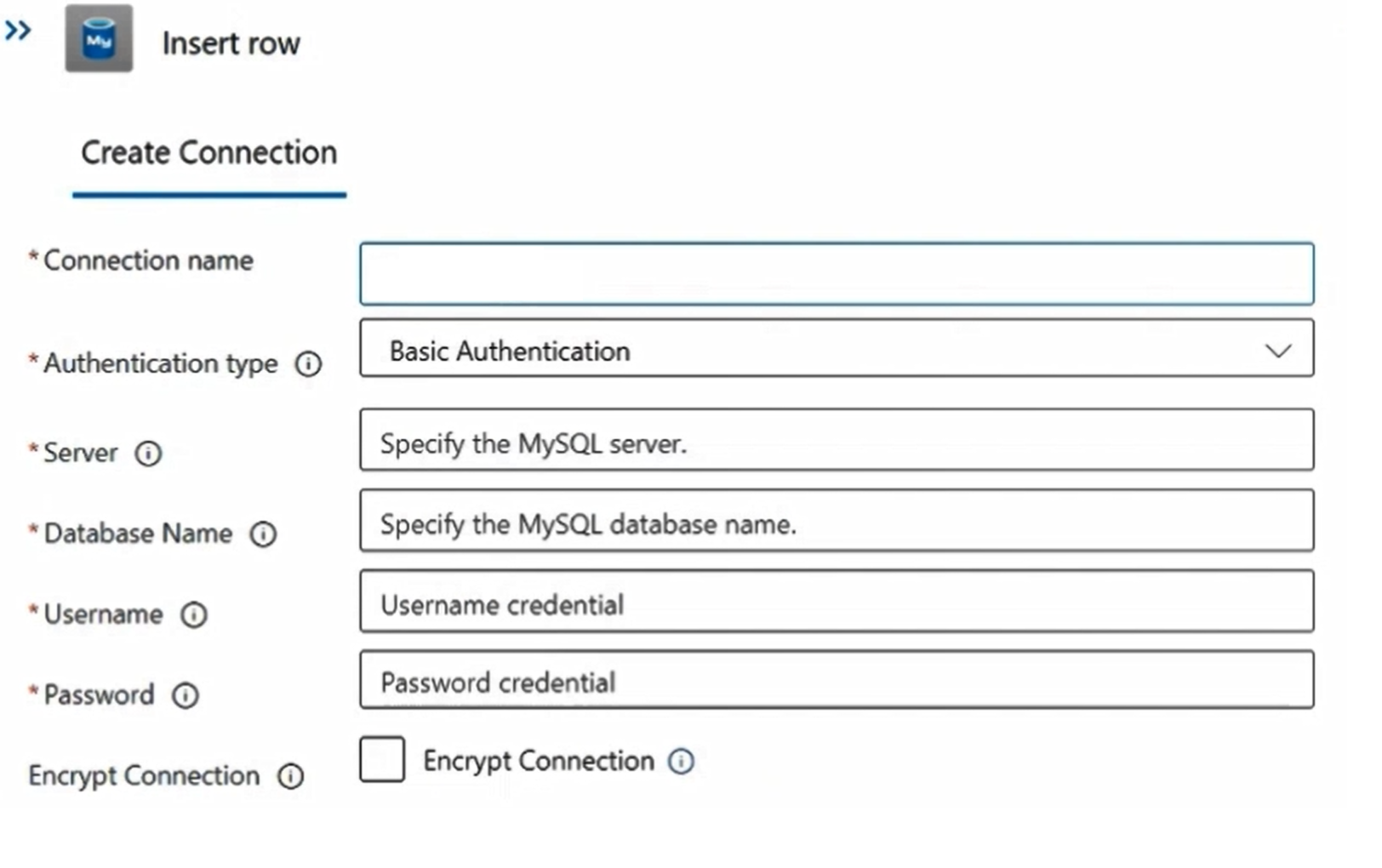Click the info icon beside Password
1382x868 pixels.
click(186, 696)
